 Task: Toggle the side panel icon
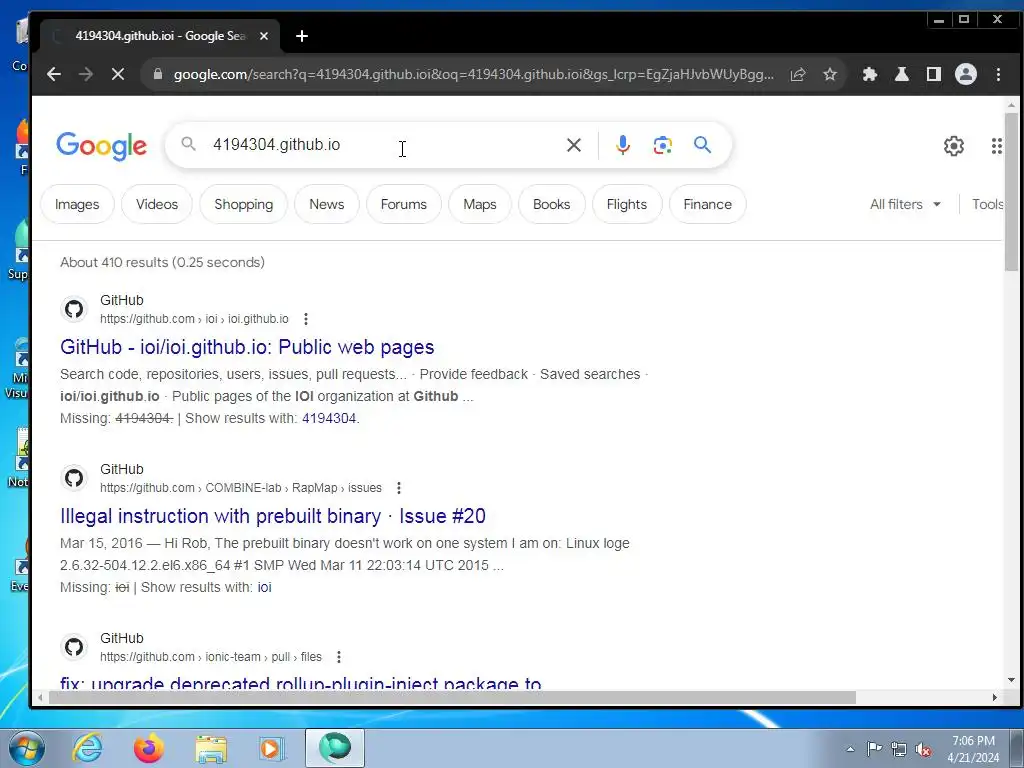tap(933, 74)
